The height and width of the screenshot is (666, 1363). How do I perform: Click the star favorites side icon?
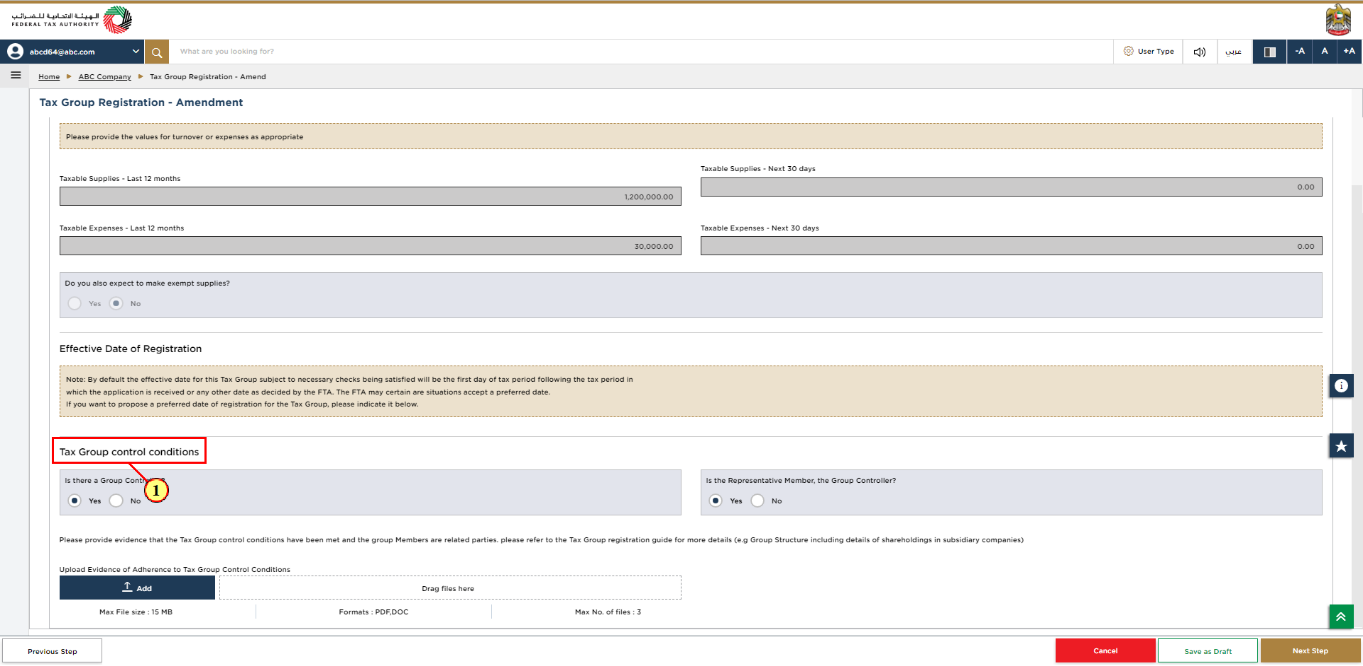(x=1341, y=446)
